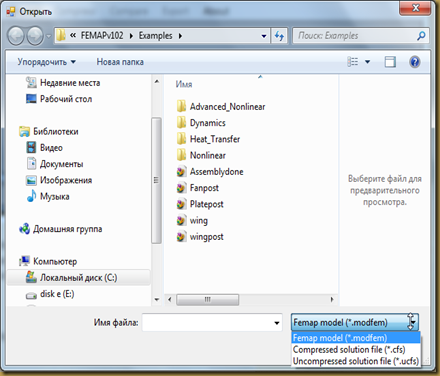Open the help question mark icon
440x376 pixels.
click(x=415, y=62)
